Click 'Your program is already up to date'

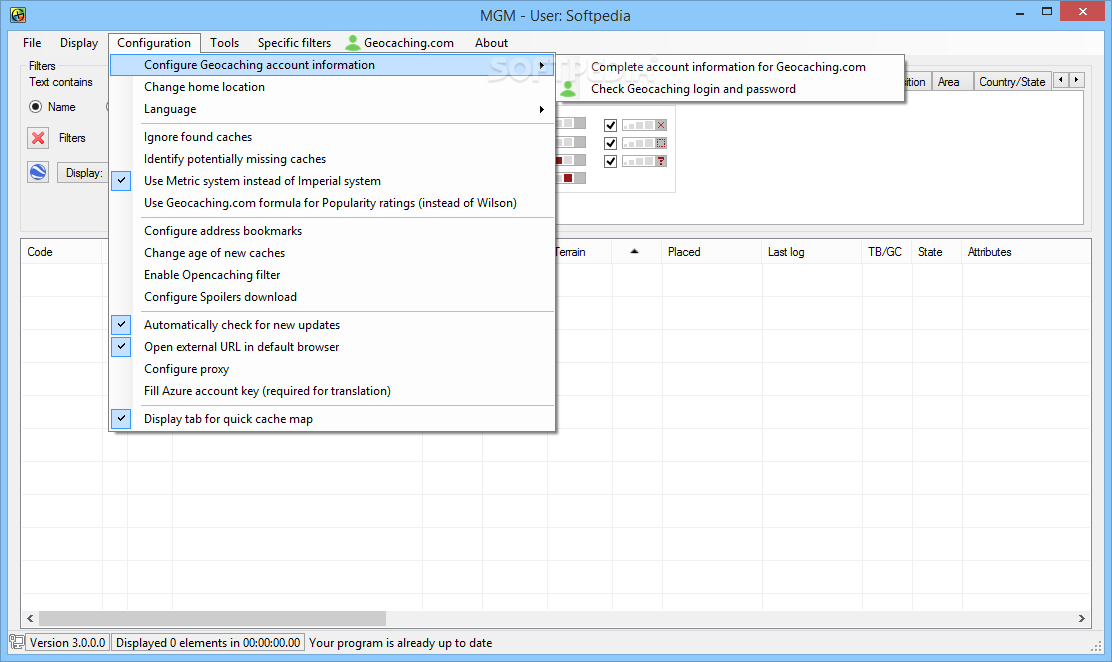[x=401, y=643]
